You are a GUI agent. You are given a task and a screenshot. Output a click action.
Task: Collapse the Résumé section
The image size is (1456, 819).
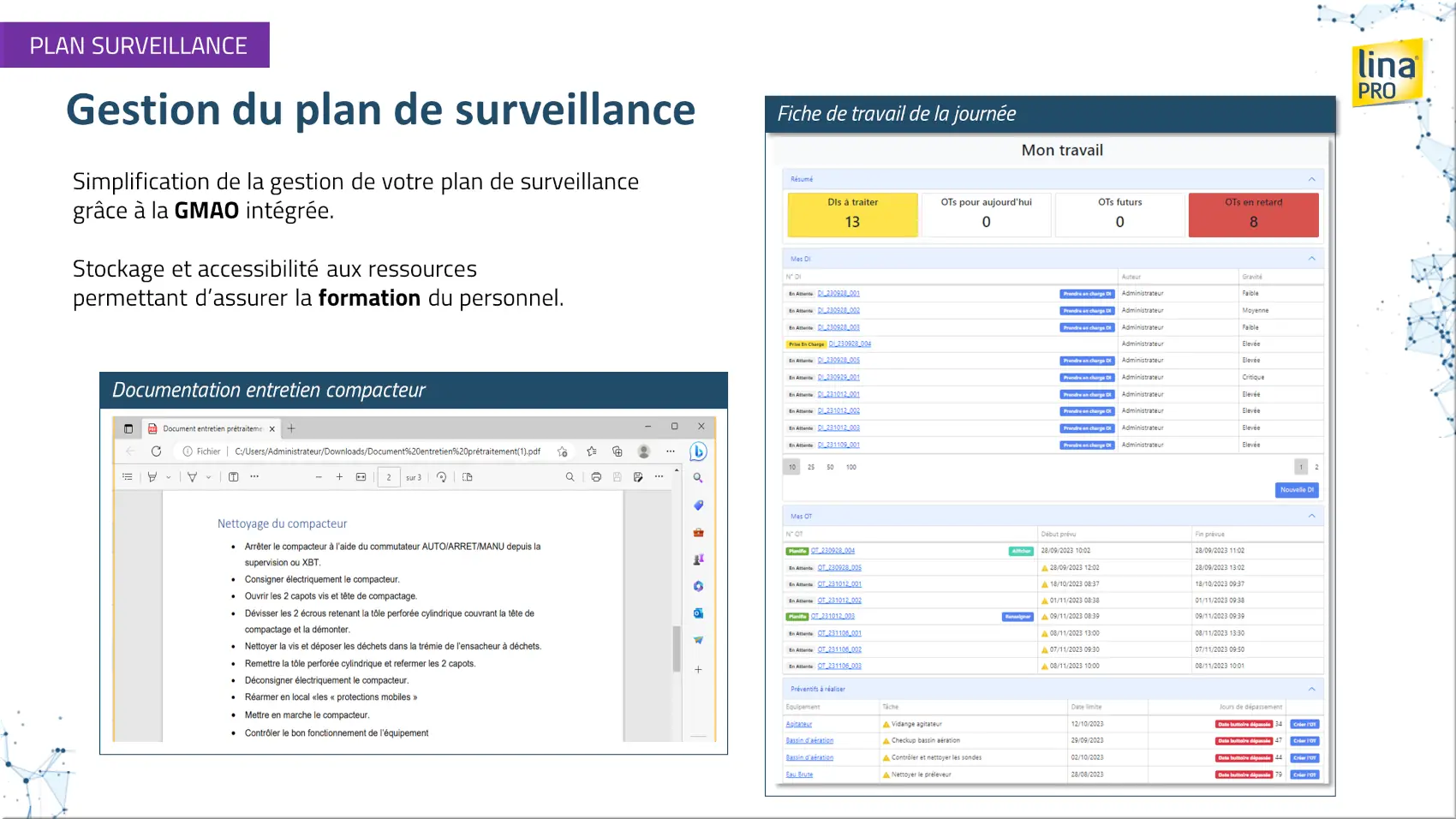coord(1312,179)
